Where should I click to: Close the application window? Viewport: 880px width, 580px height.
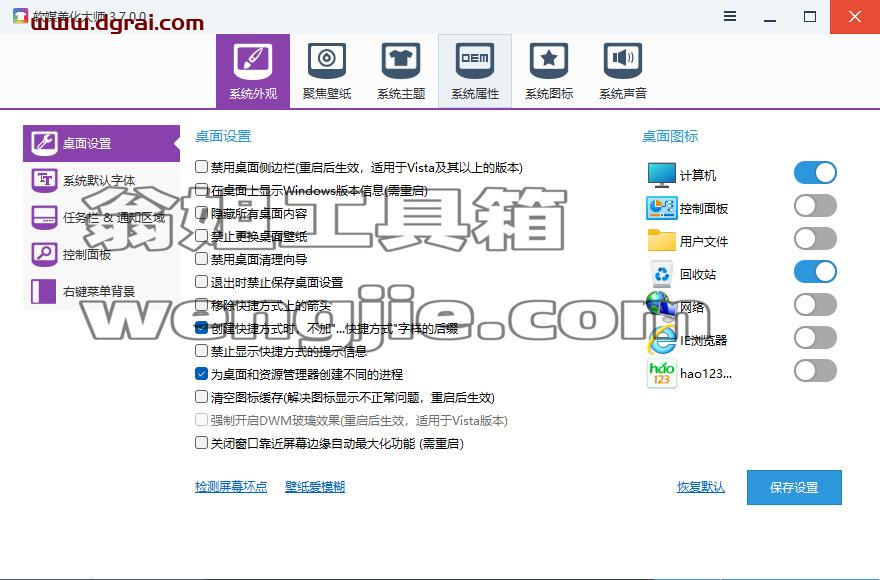pos(855,16)
